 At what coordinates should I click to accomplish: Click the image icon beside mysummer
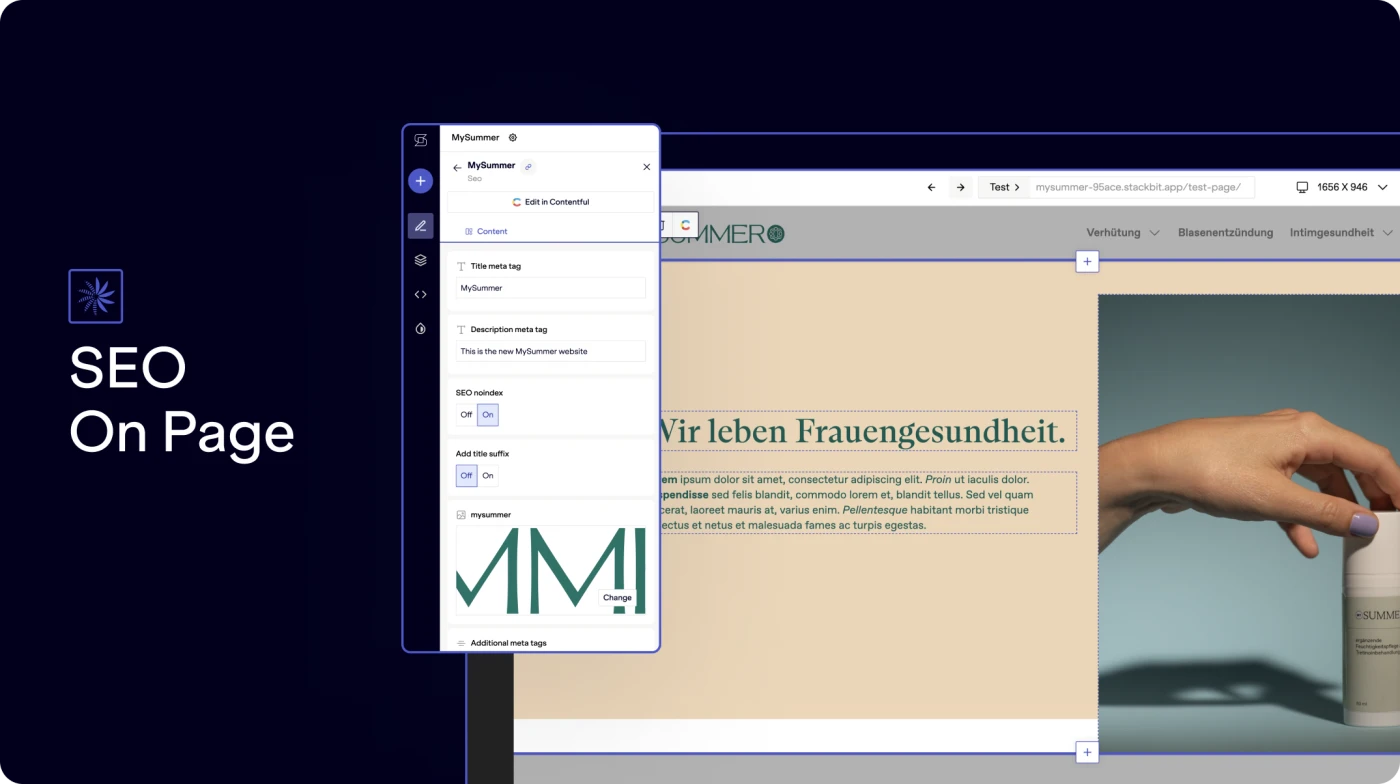coord(461,515)
